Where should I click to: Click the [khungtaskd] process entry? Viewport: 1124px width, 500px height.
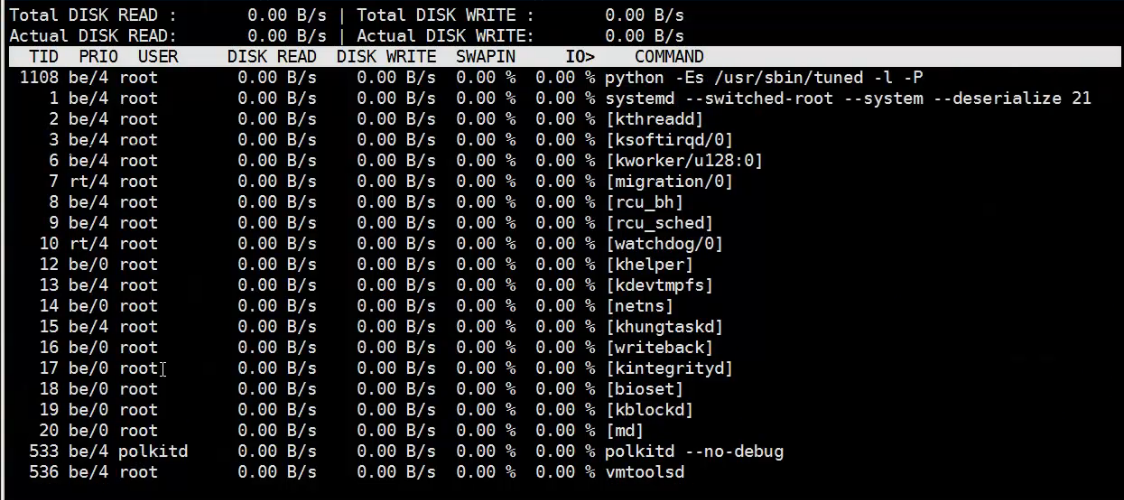click(665, 327)
